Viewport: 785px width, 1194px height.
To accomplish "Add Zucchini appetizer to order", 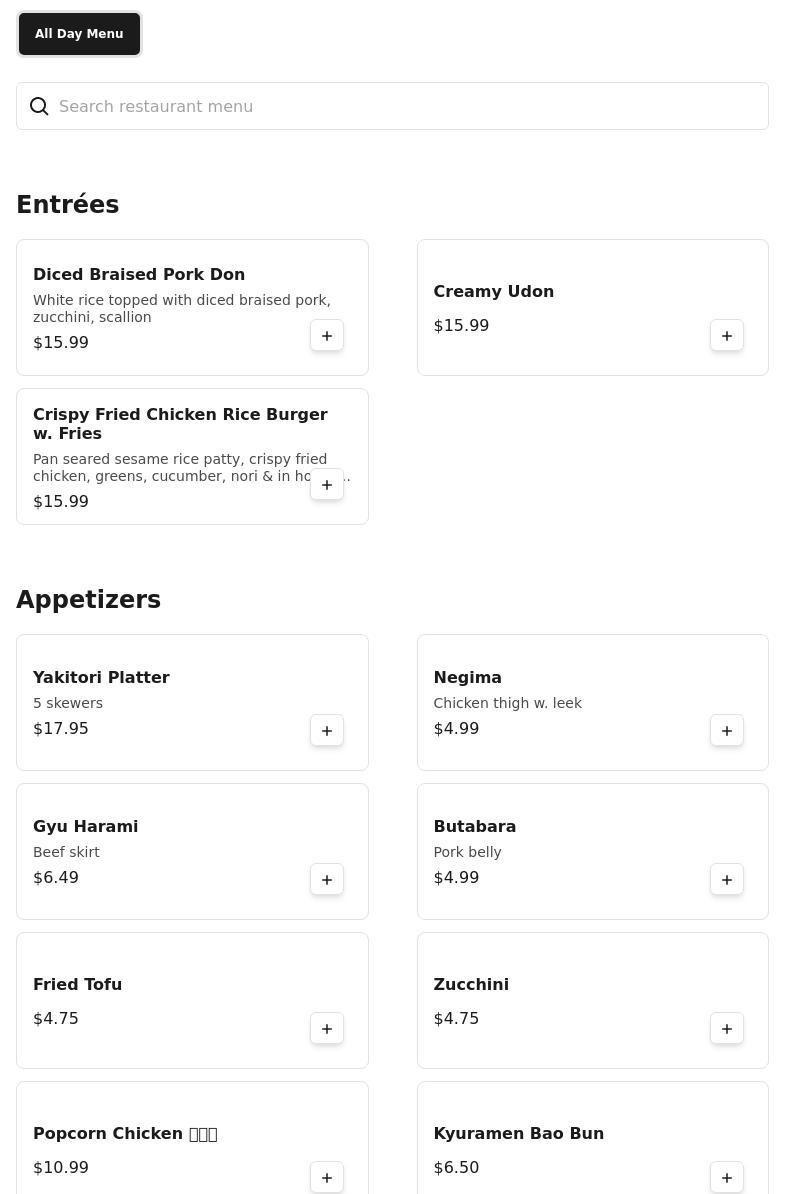I will tap(727, 1029).
